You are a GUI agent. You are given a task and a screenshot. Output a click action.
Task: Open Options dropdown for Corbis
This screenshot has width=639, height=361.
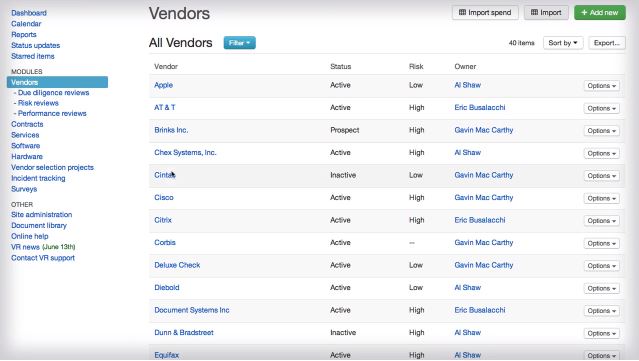pos(602,243)
